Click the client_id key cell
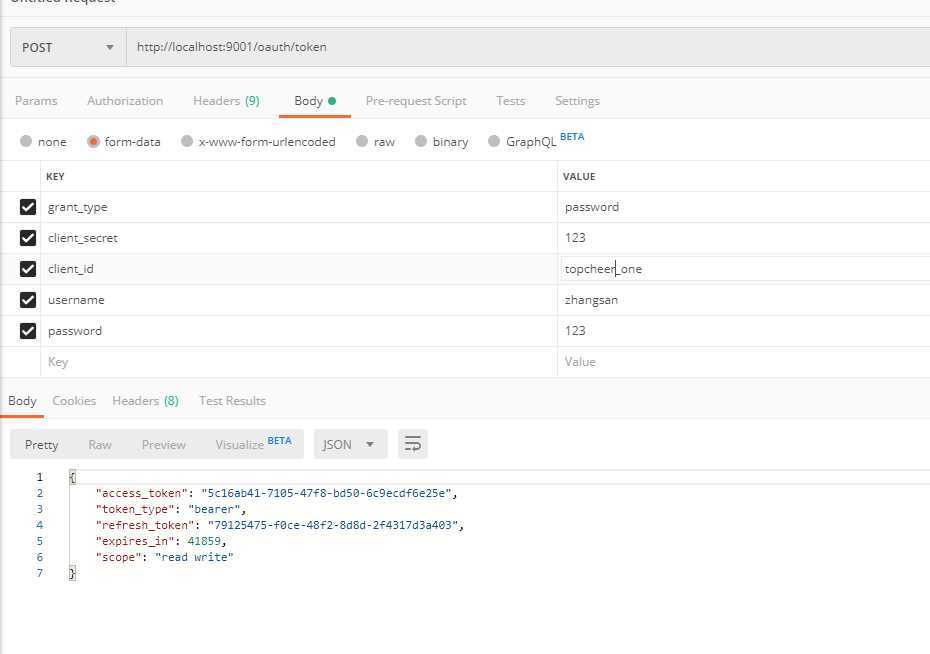Image resolution: width=930 pixels, height=654 pixels. (299, 269)
